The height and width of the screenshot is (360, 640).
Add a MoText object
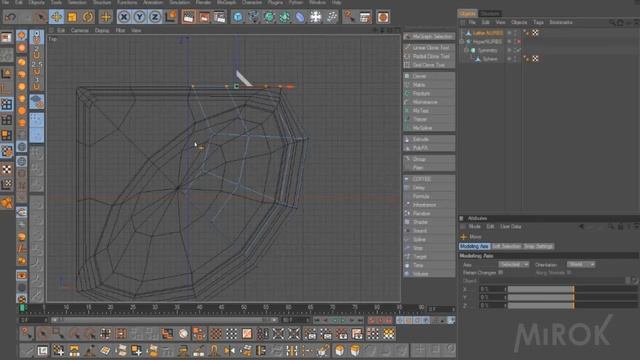coord(429,111)
